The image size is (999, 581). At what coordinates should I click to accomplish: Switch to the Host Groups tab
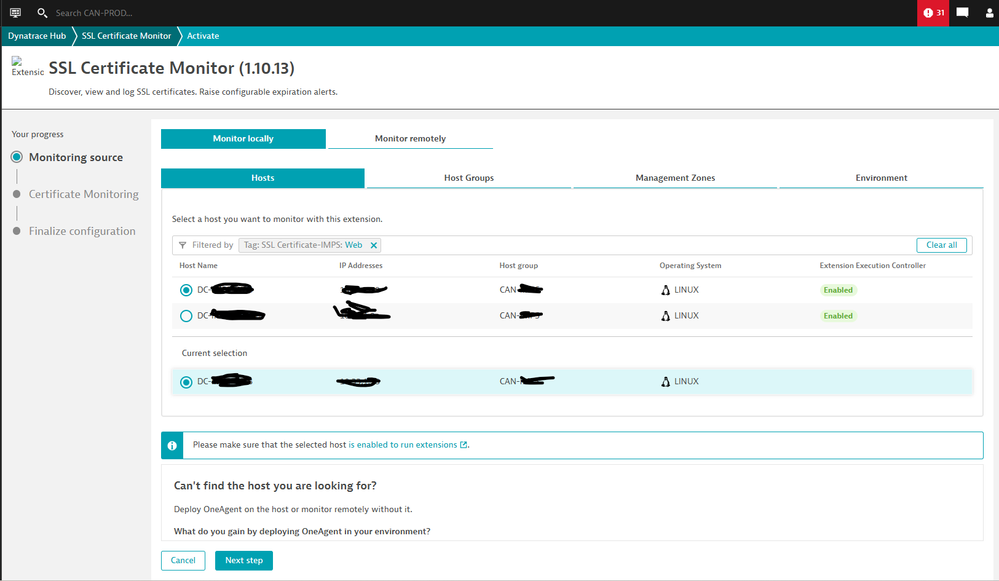click(x=468, y=178)
